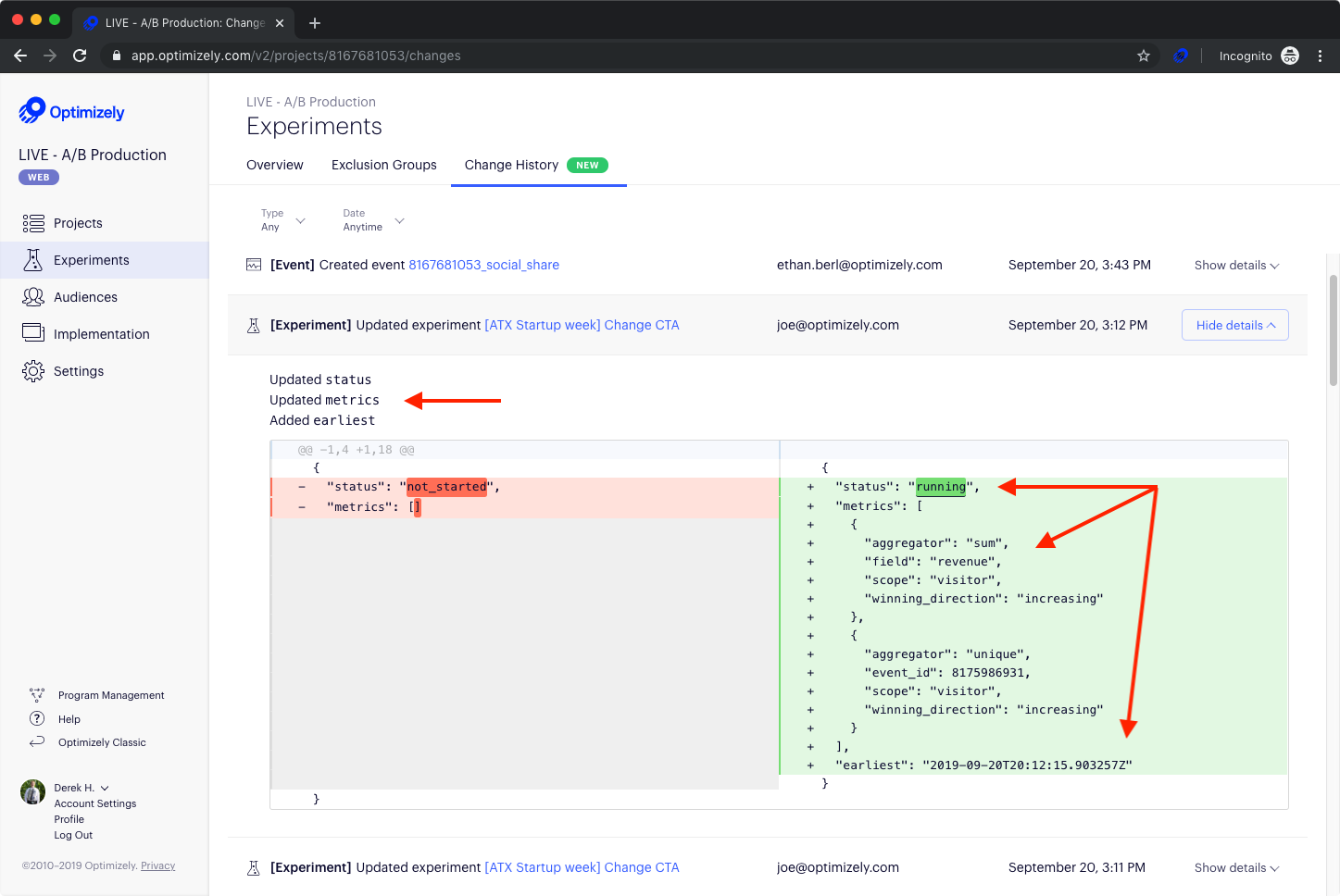Screen dimensions: 1340x896
Task: Click ethan.berl@optimizely.com in the event row
Action: (x=859, y=265)
